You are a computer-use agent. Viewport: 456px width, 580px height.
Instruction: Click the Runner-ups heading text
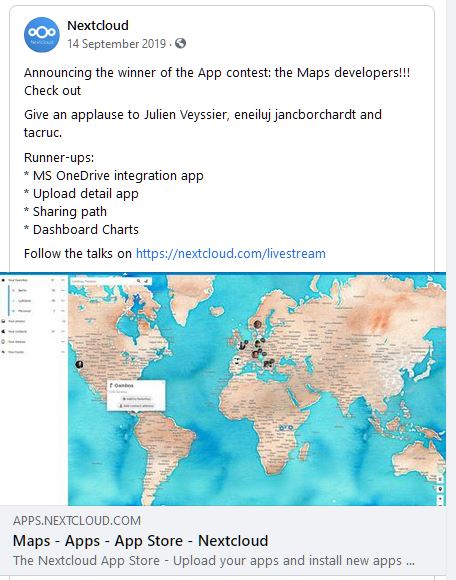pos(59,158)
